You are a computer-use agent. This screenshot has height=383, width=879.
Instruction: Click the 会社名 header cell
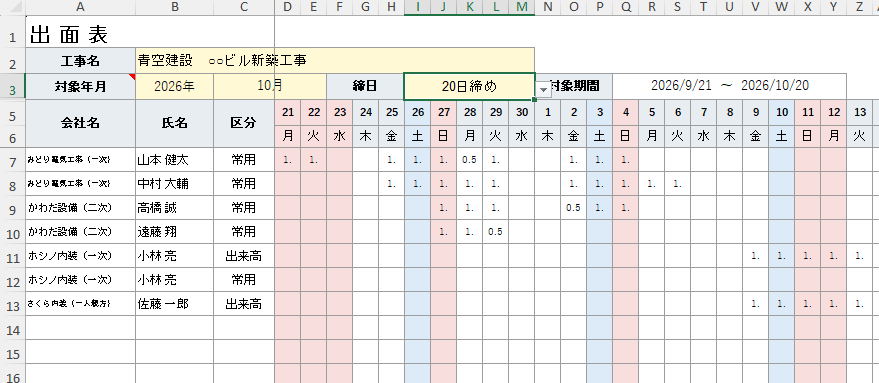(81, 124)
